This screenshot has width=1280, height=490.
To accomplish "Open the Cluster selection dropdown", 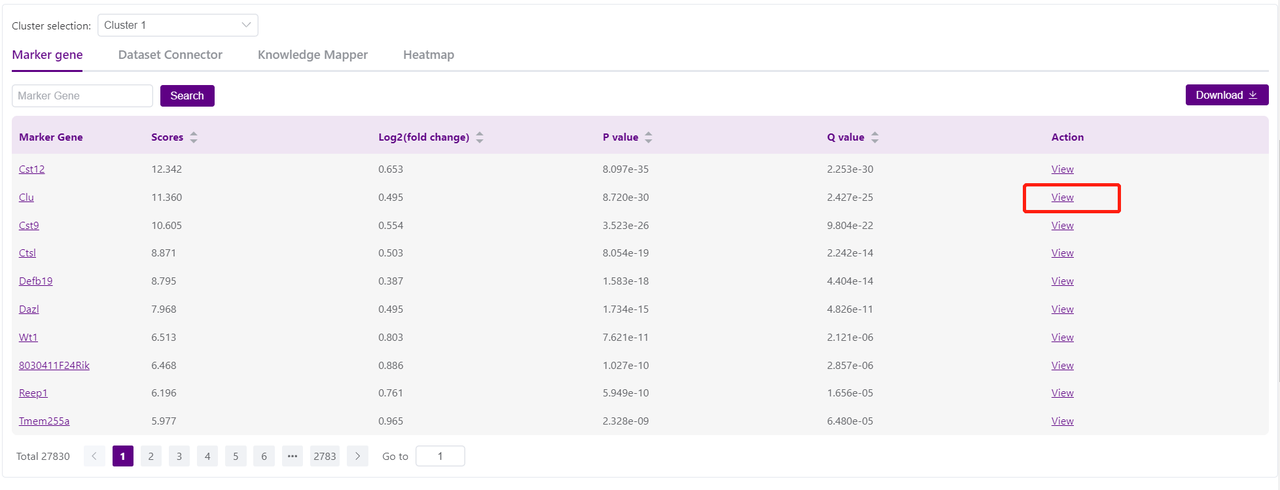I will tap(177, 25).
